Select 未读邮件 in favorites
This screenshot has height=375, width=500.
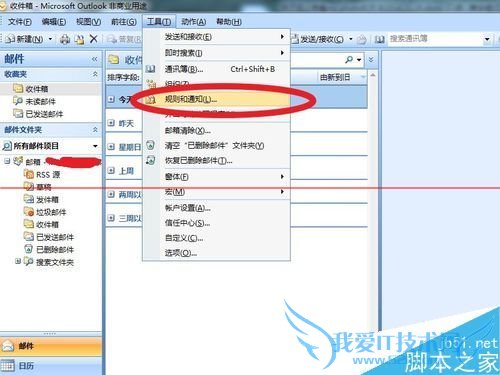tap(35, 101)
